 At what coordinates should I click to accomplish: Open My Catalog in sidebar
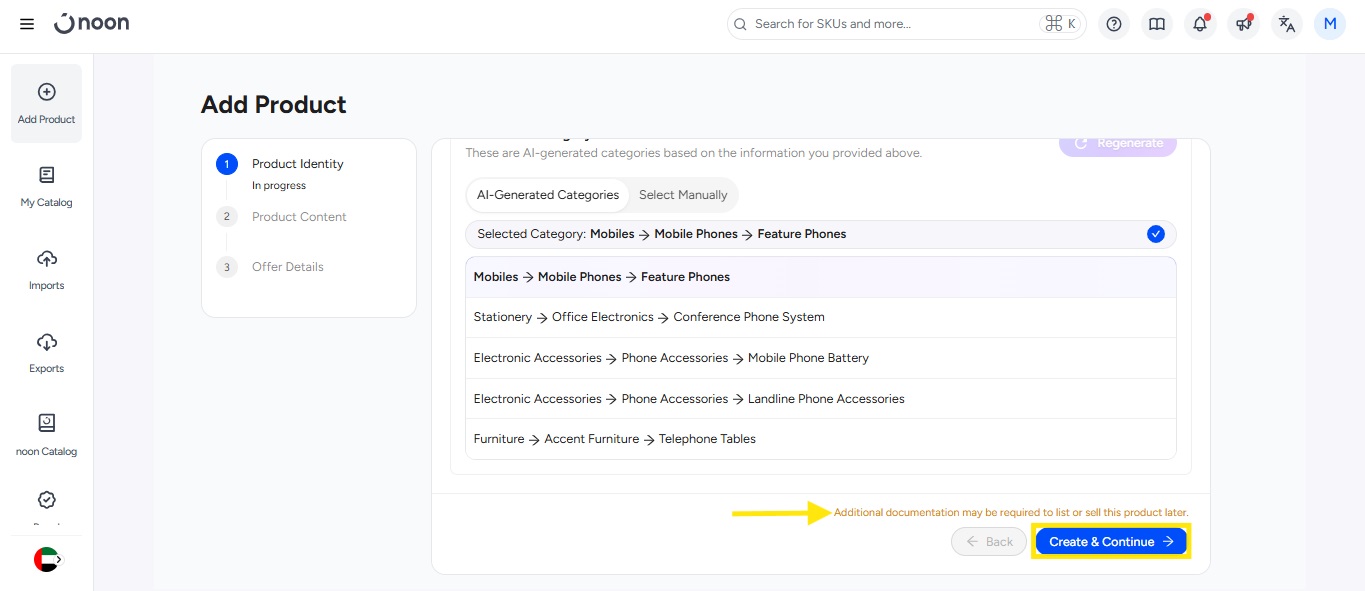point(46,187)
